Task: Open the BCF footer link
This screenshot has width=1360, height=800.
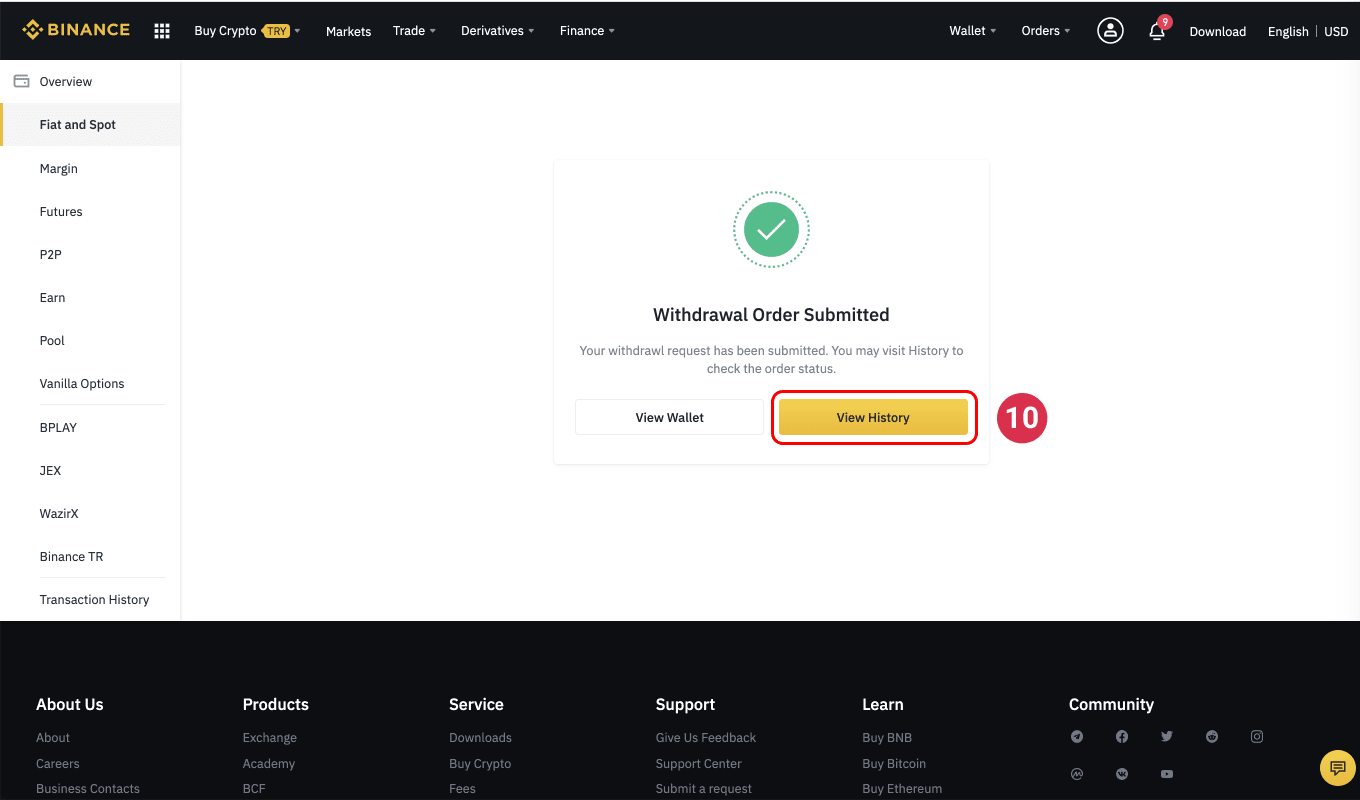Action: [255, 789]
